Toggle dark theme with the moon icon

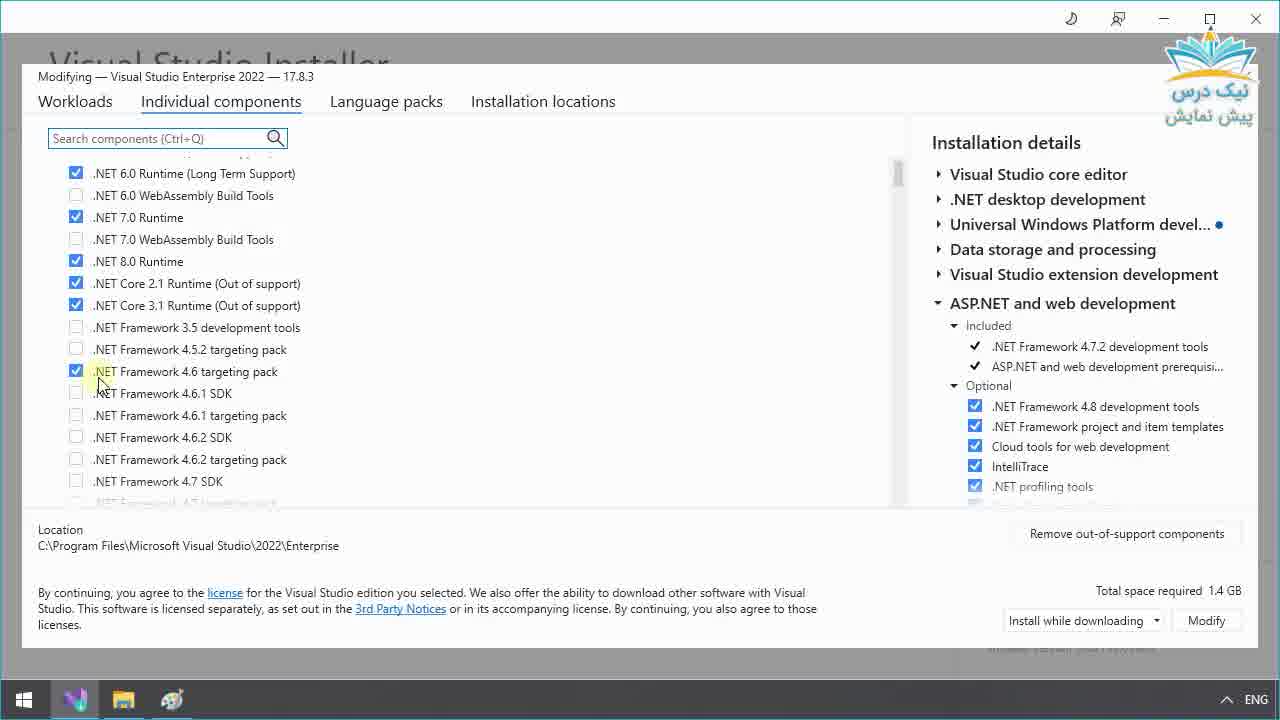pos(1070,18)
